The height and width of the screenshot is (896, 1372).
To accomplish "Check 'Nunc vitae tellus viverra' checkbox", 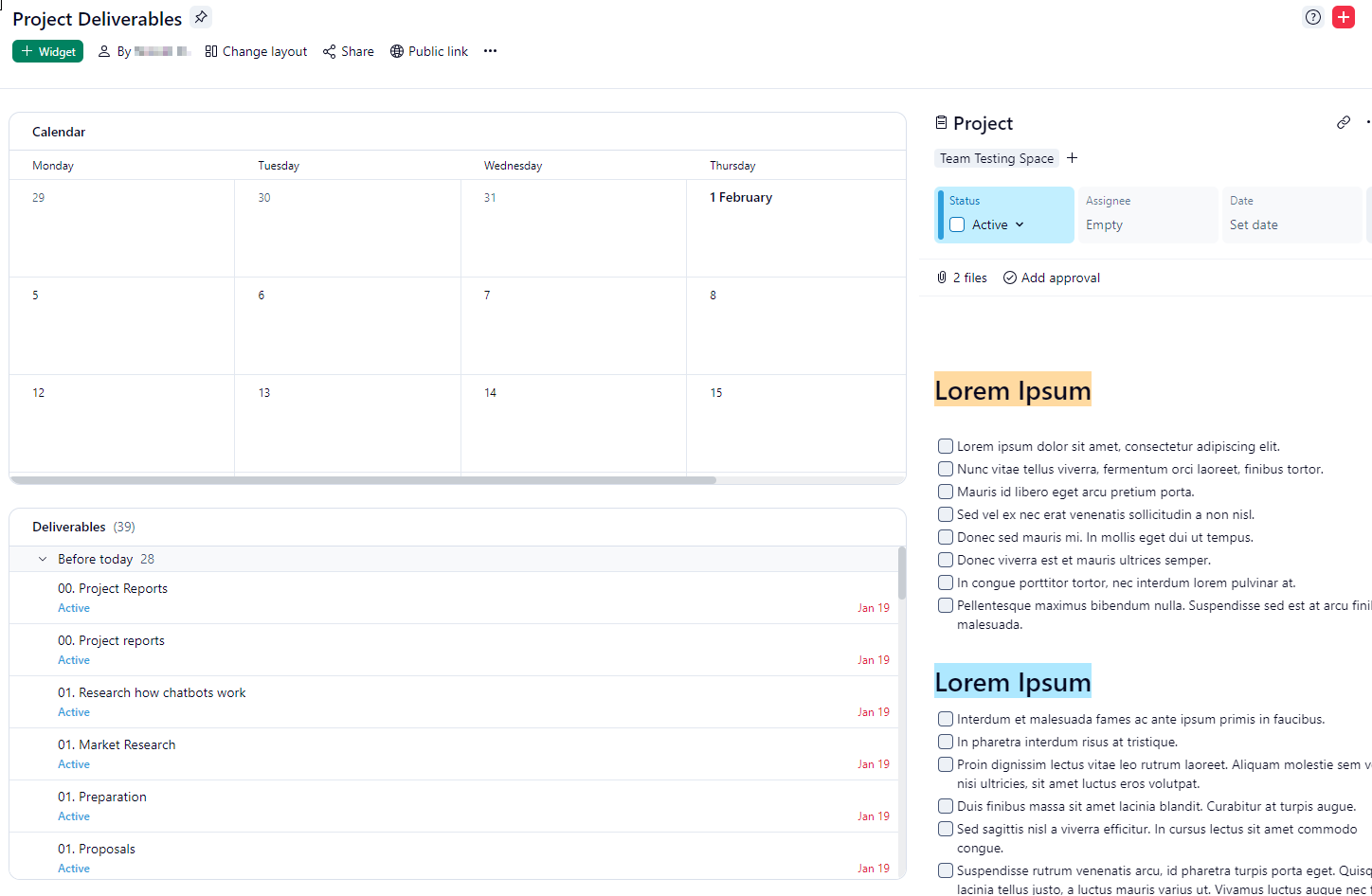I will 946,469.
